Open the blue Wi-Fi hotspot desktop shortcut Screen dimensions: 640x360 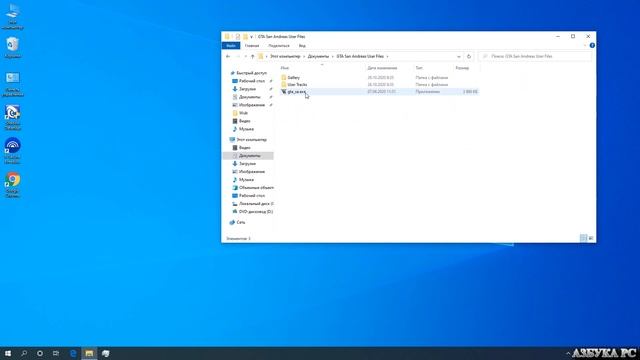click(x=13, y=151)
